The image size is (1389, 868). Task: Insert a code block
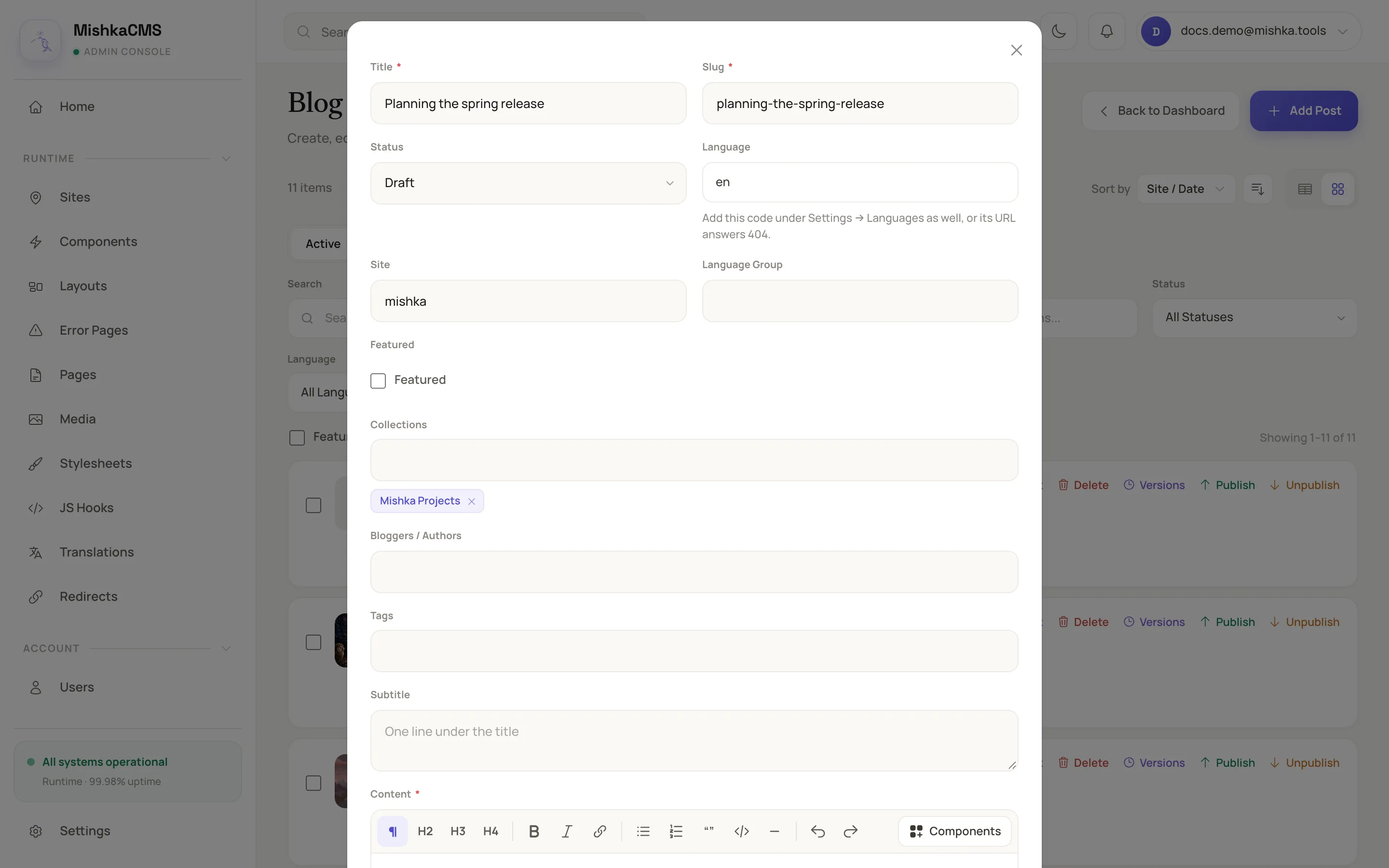click(x=742, y=831)
